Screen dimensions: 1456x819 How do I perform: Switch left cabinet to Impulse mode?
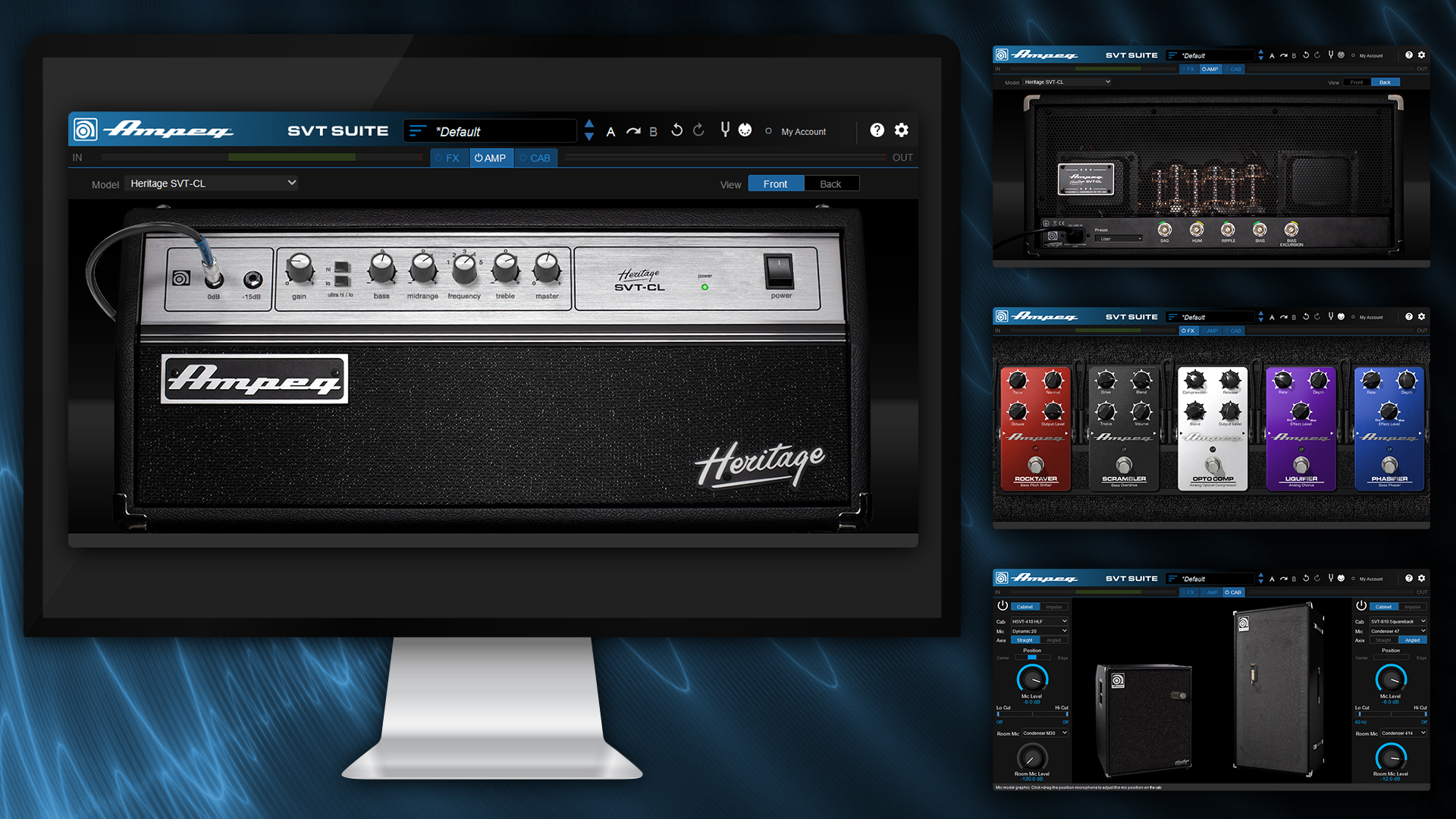[1054, 607]
